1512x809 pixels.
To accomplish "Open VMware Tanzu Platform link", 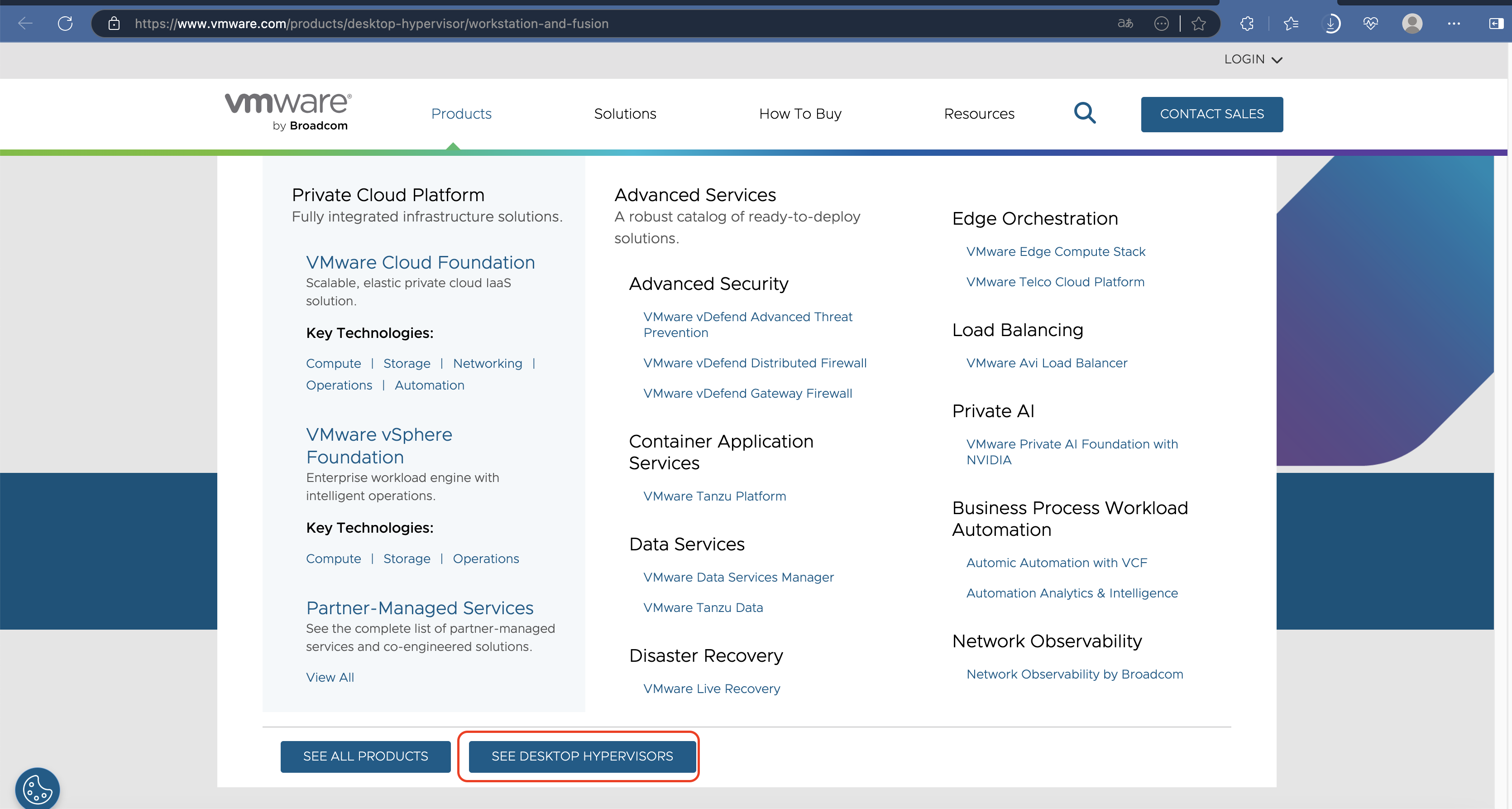I will tap(714, 496).
